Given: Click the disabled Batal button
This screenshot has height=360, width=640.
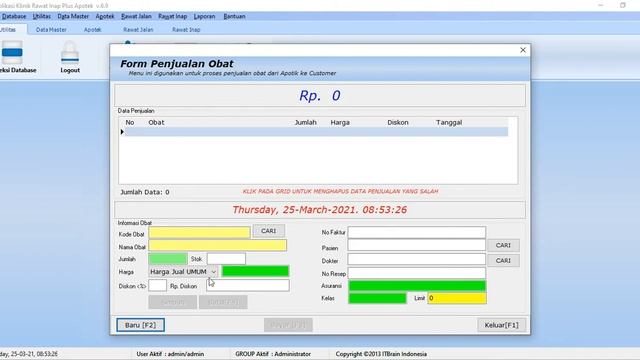Looking at the screenshot, I should coord(223,302).
